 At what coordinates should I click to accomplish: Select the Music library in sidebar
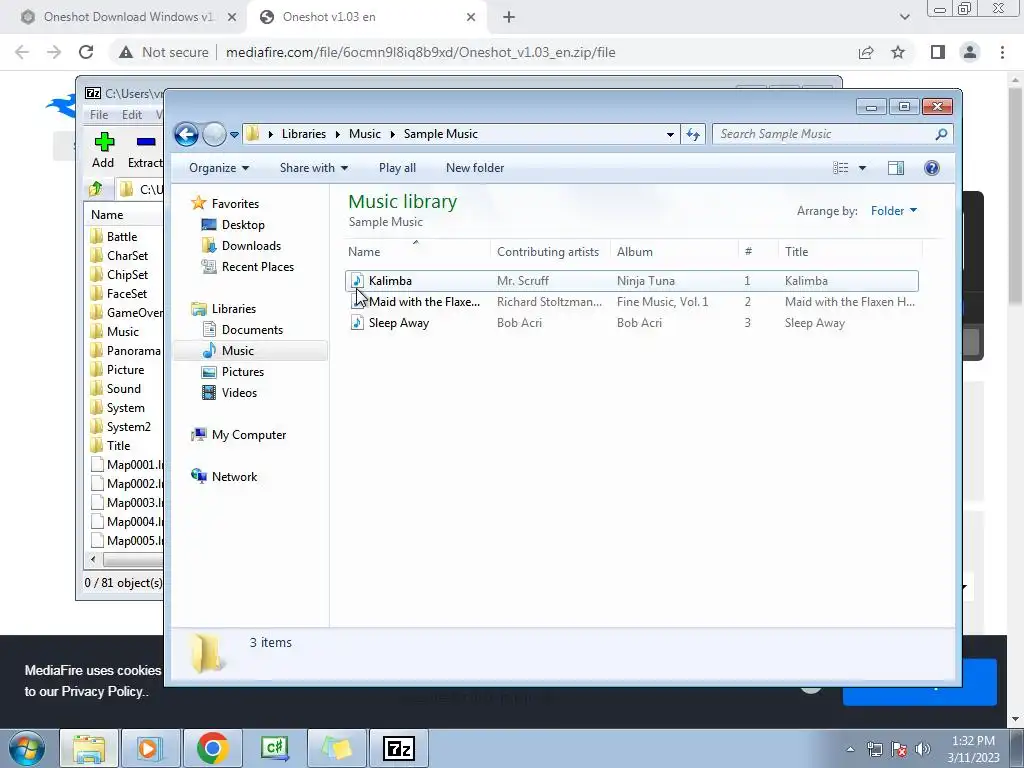pos(238,351)
